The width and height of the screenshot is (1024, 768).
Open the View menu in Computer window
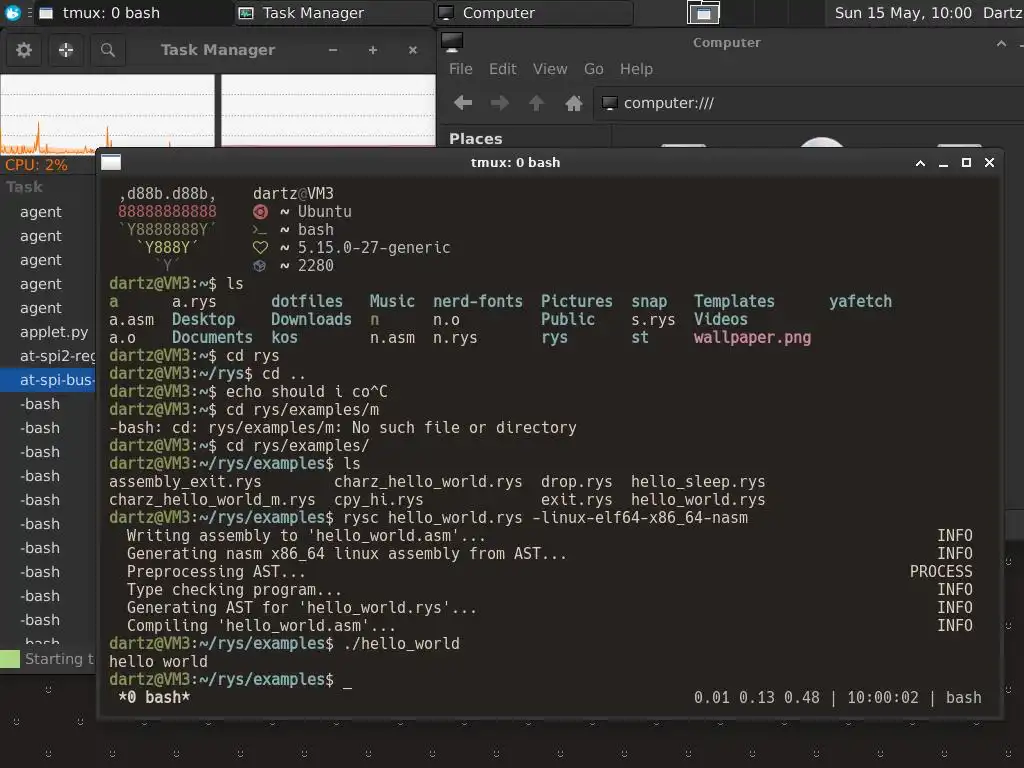pos(550,69)
